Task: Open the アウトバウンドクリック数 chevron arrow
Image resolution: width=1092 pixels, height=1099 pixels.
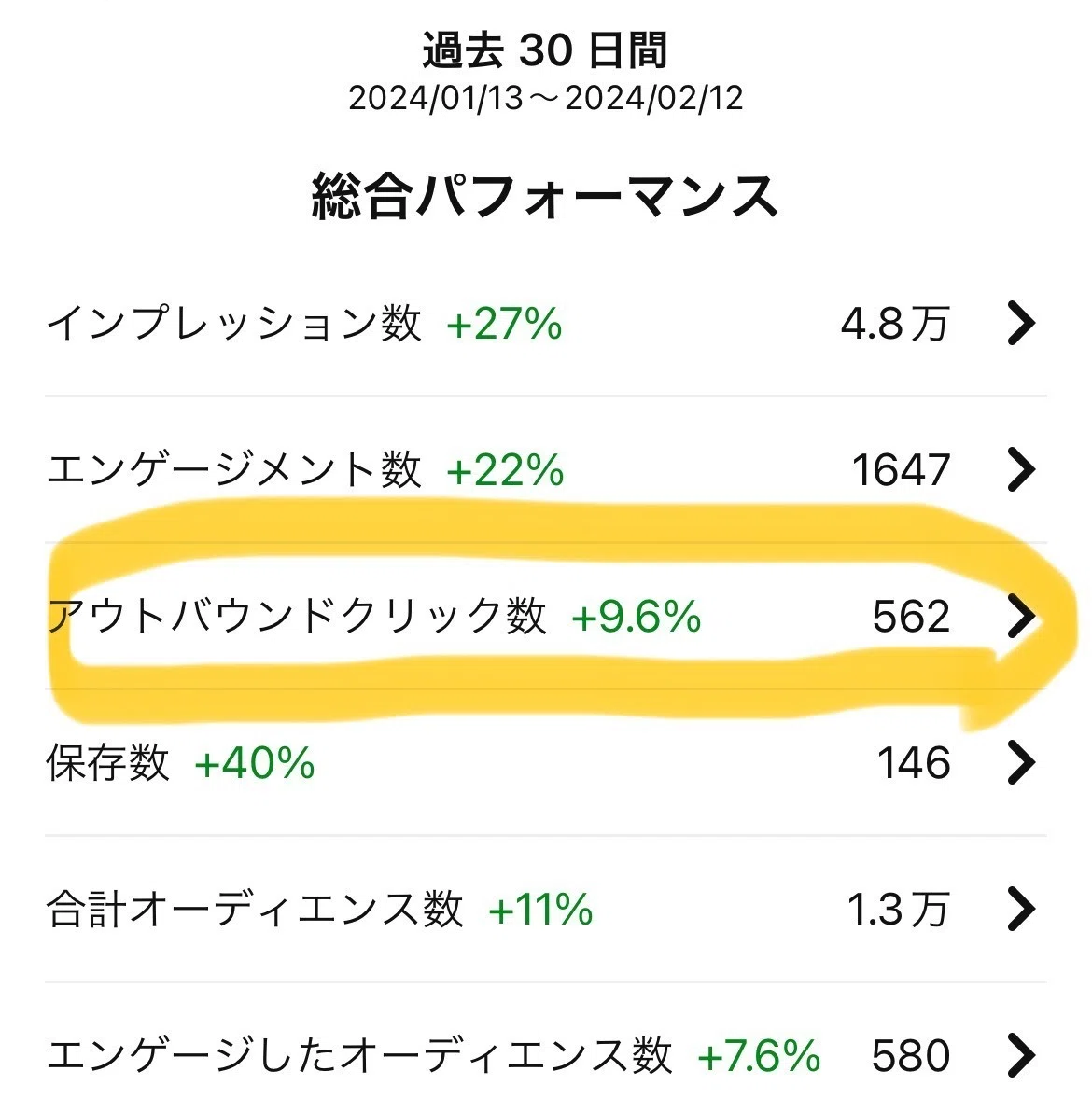Action: 1021,616
